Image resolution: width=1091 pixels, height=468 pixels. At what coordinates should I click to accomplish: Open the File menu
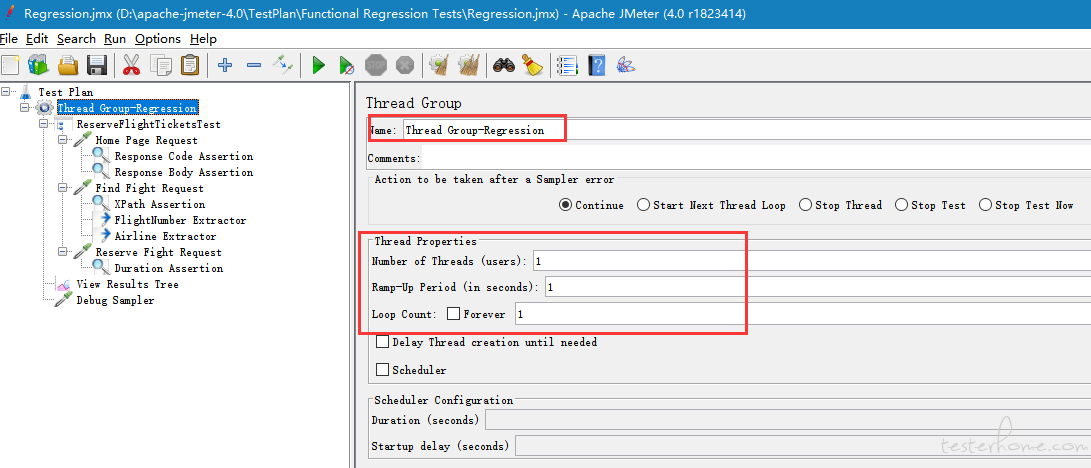coord(8,39)
